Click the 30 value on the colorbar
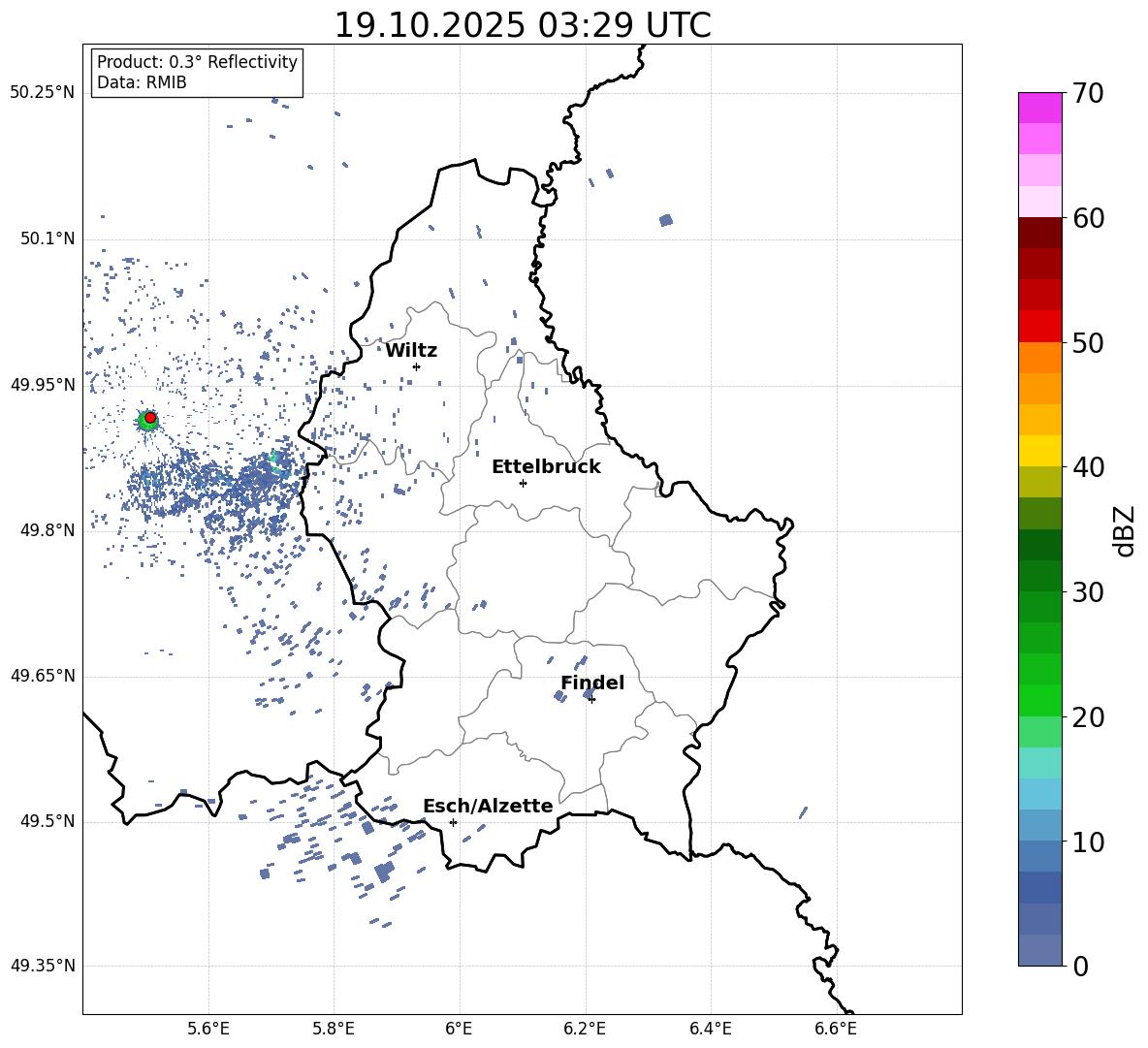This screenshot has height=1048, width=1148. (x=1088, y=591)
